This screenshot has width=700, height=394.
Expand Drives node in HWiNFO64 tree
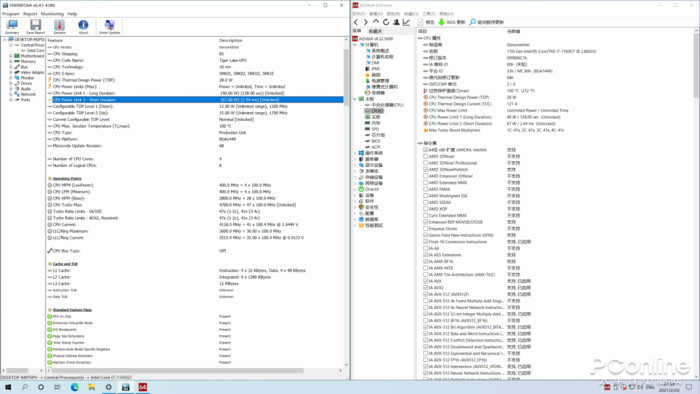11,83
